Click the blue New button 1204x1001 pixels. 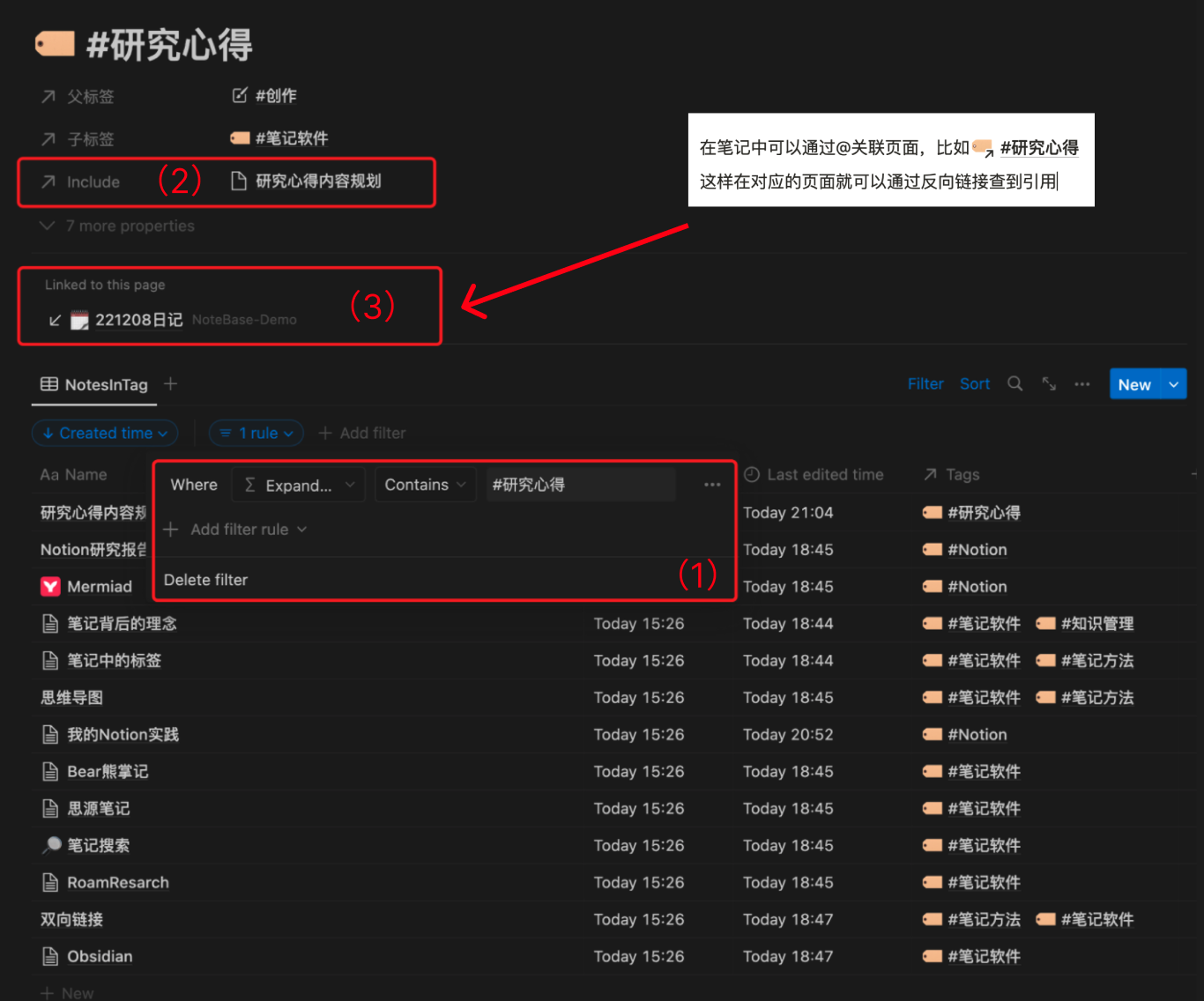1134,384
